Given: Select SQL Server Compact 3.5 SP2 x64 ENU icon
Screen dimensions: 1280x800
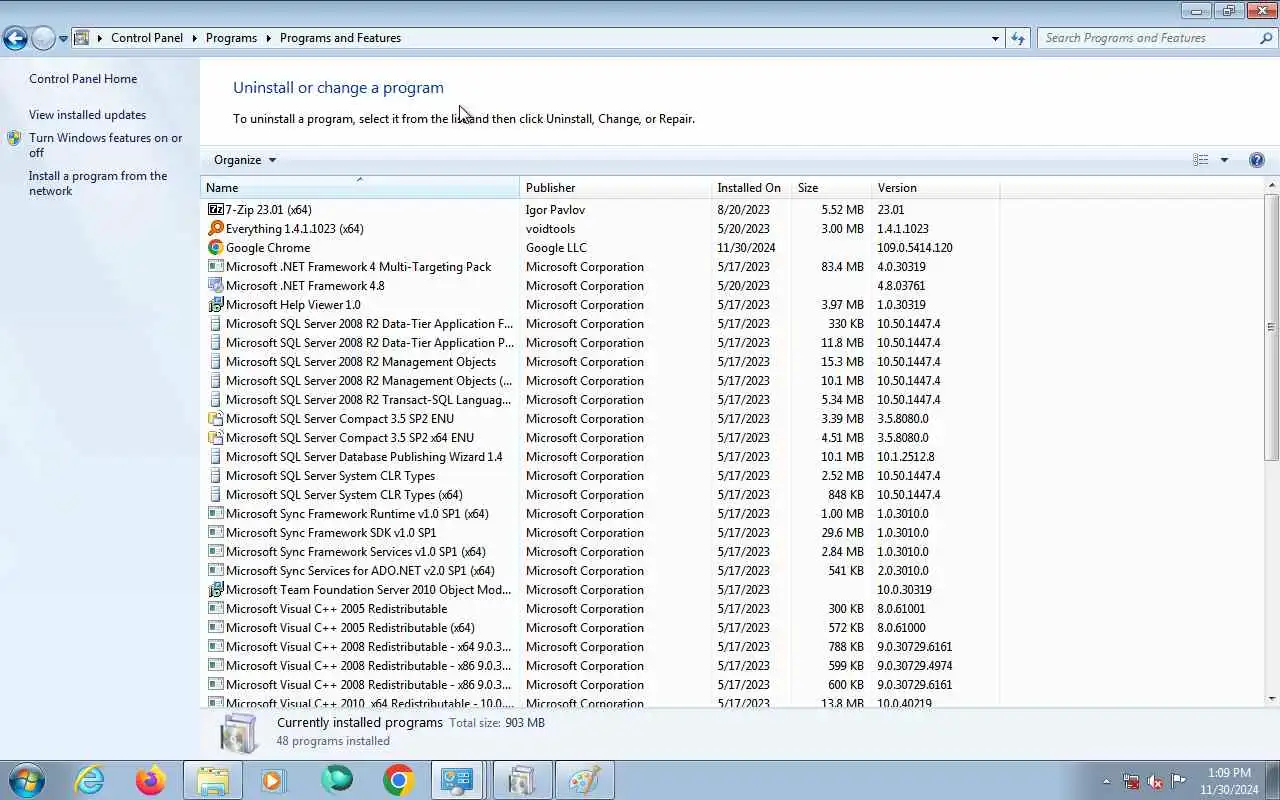Looking at the screenshot, I should (x=215, y=438).
